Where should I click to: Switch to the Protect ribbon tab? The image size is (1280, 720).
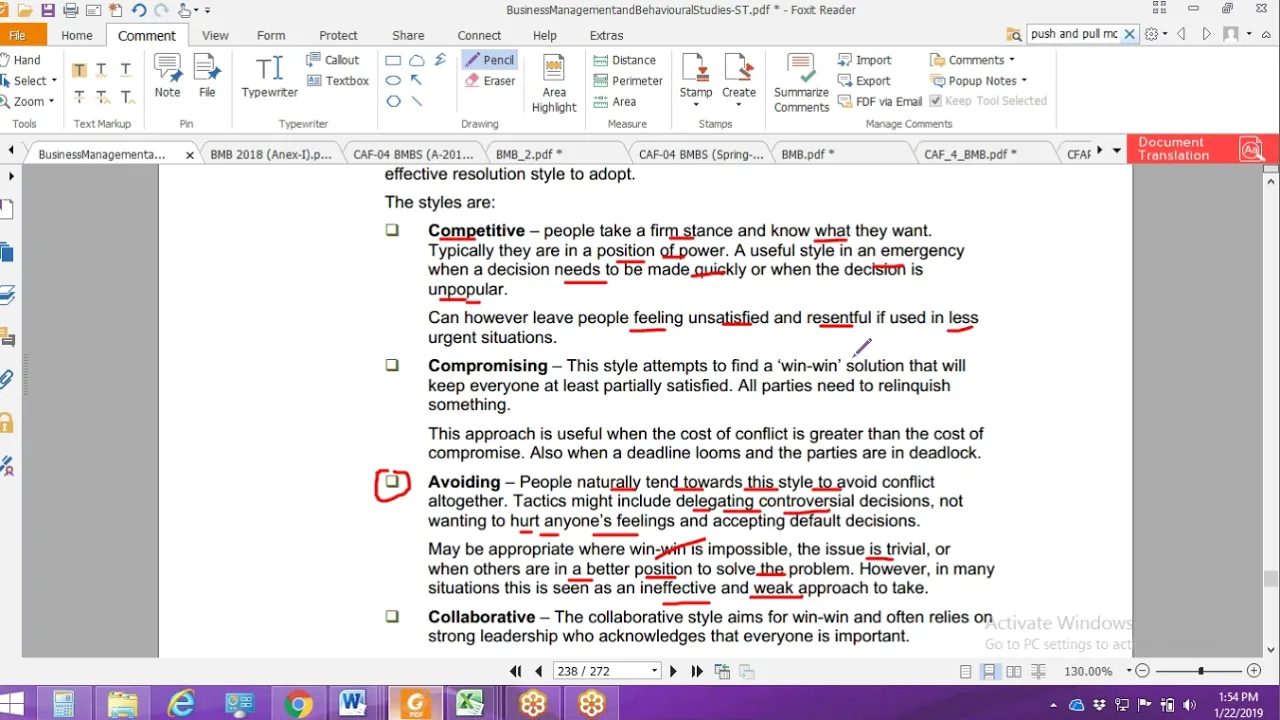(x=338, y=35)
